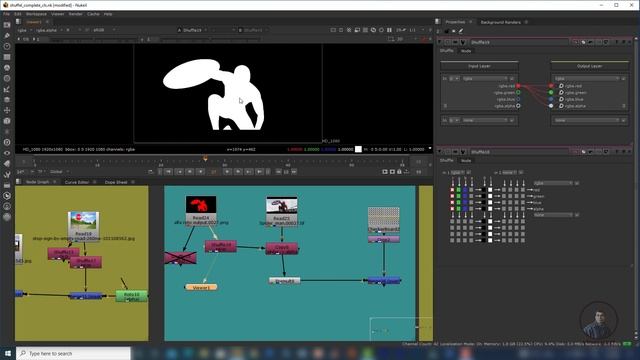Open the Particles nodes toolbar icon
This screenshot has height=360, width=640.
7,132
